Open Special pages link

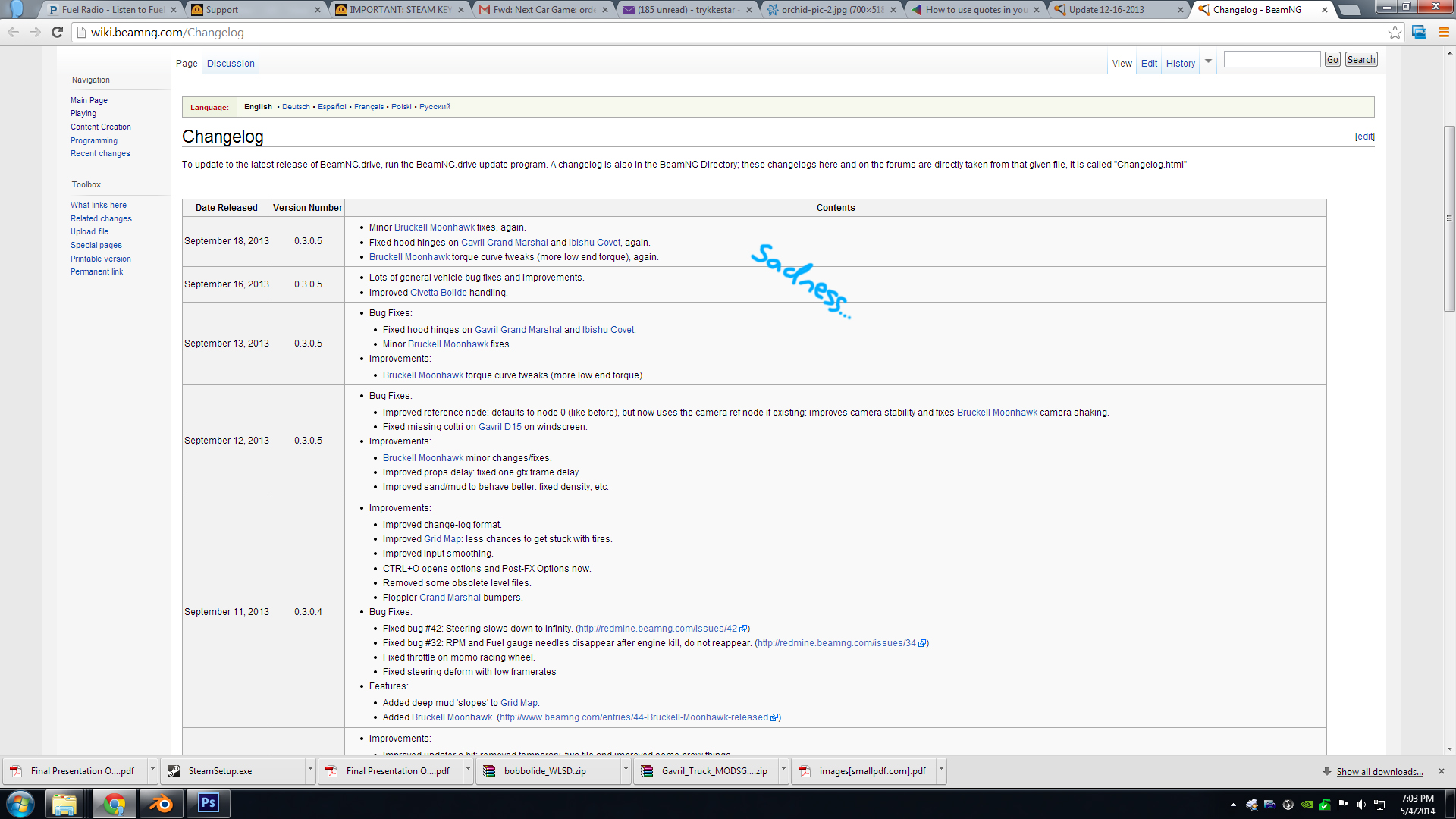pos(96,245)
